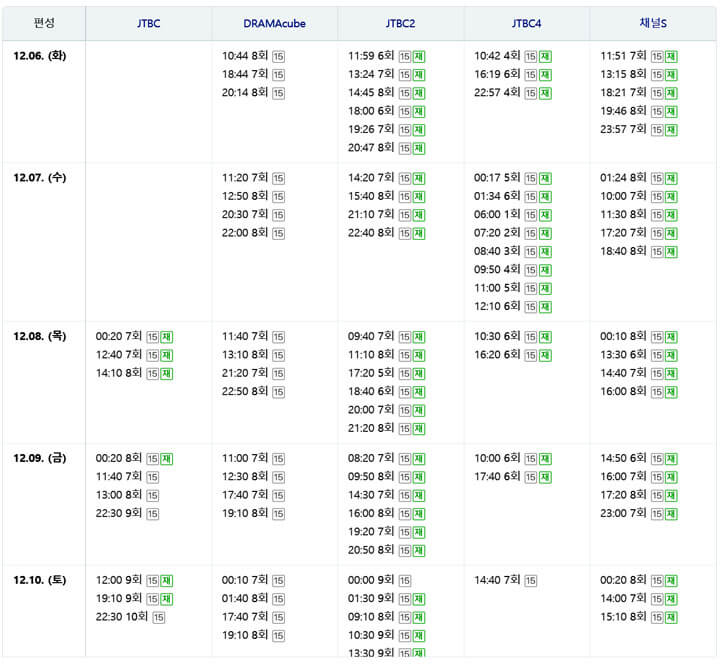The width and height of the screenshot is (720, 665).
Task: Click the 재 rerun badge beside 채널S 15:10 8회
Action: 671,618
